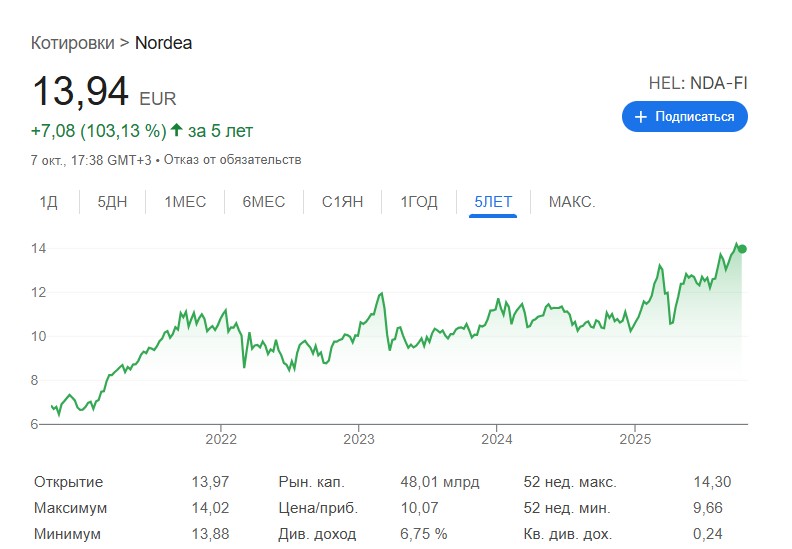The image size is (792, 549).
Task: Show the 6МЕС chart range
Action: point(263,202)
